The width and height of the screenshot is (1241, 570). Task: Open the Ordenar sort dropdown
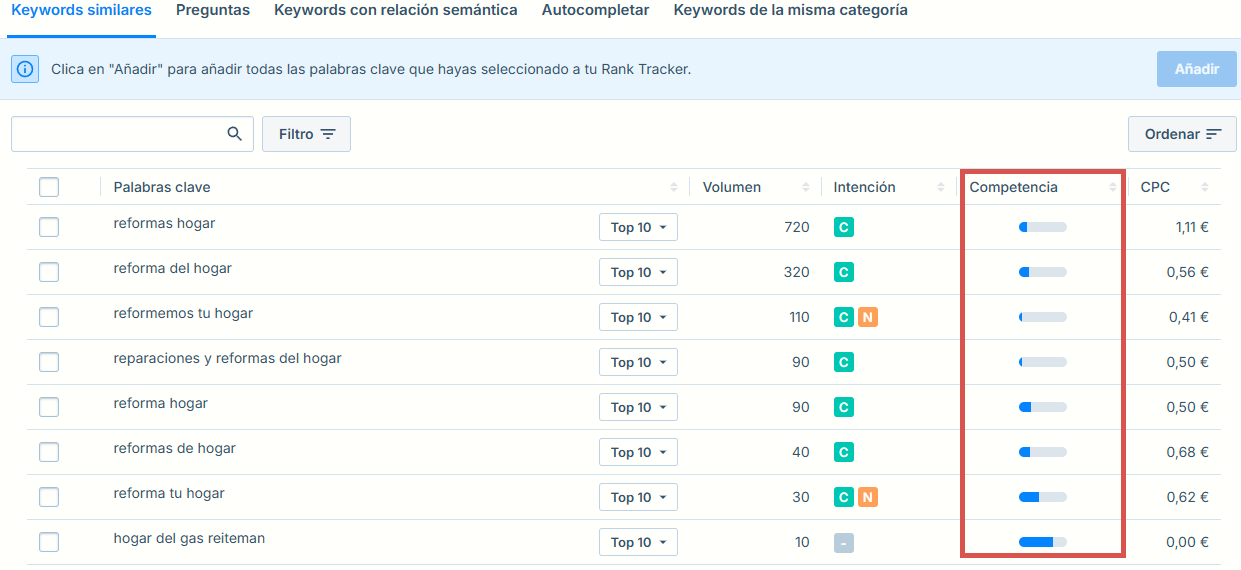tap(1182, 134)
